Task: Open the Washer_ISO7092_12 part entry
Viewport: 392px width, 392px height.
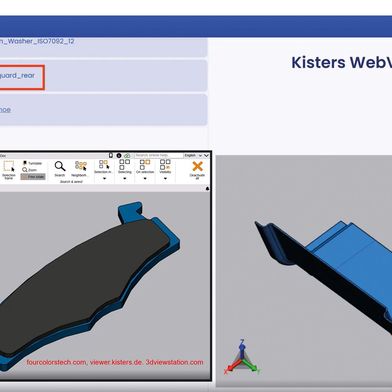Action: pos(37,41)
